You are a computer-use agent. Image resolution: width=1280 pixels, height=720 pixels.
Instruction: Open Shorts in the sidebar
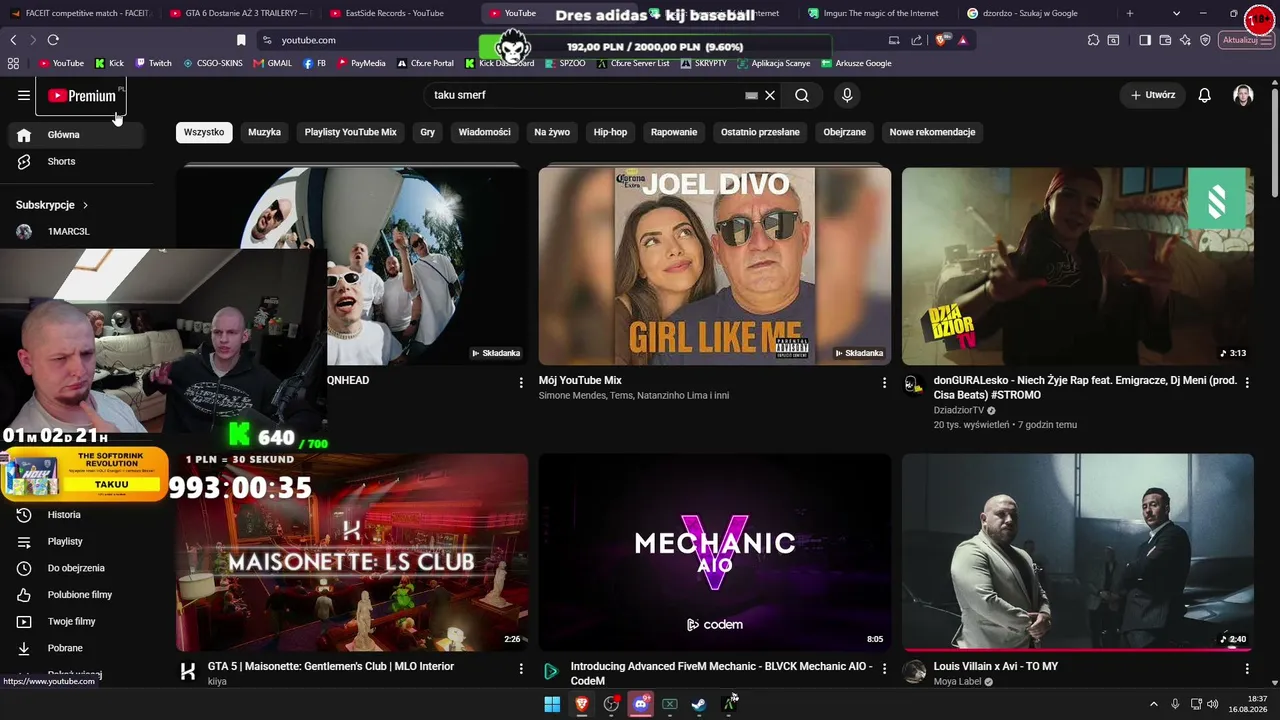(x=77, y=162)
